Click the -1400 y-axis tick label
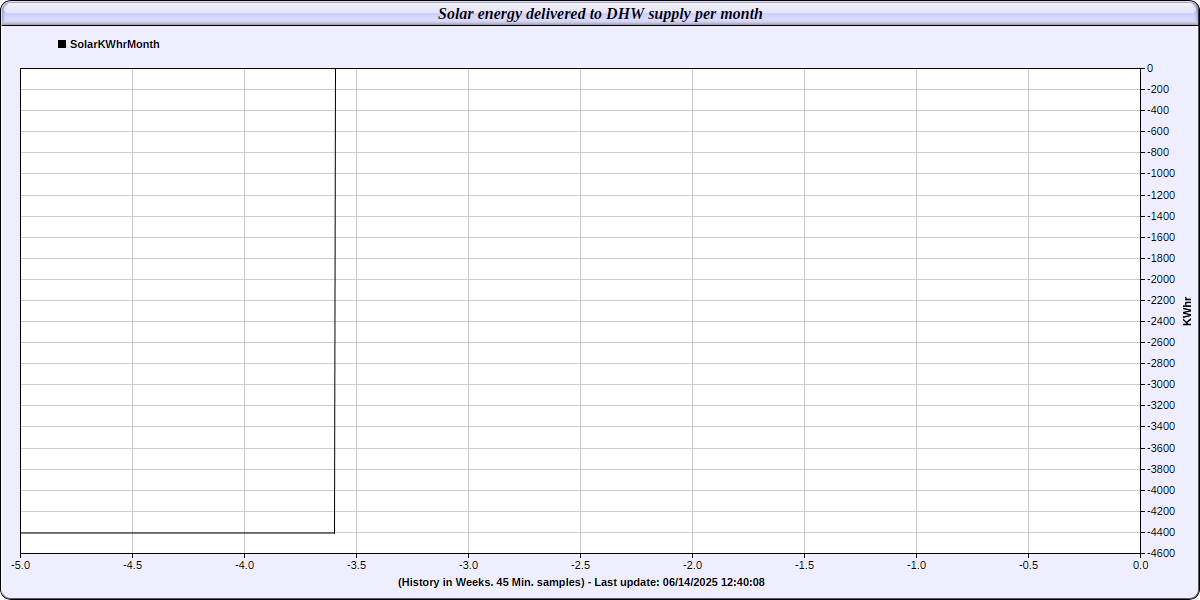The image size is (1200, 600). tap(1161, 216)
